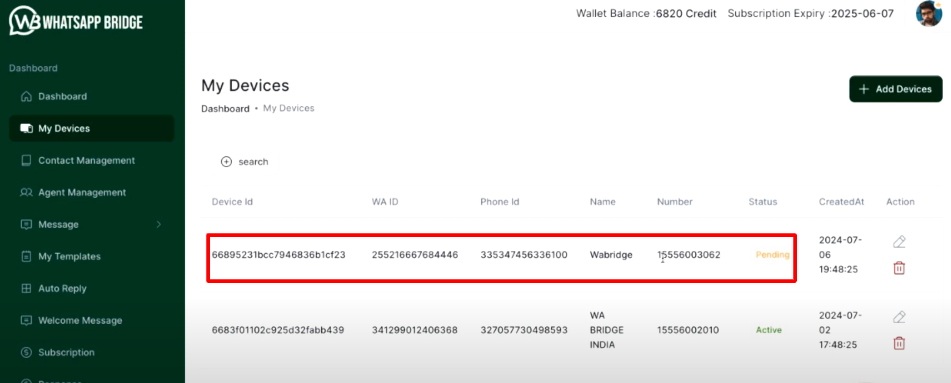
Task: Click the CreatedAt column header
Action: coord(841,202)
